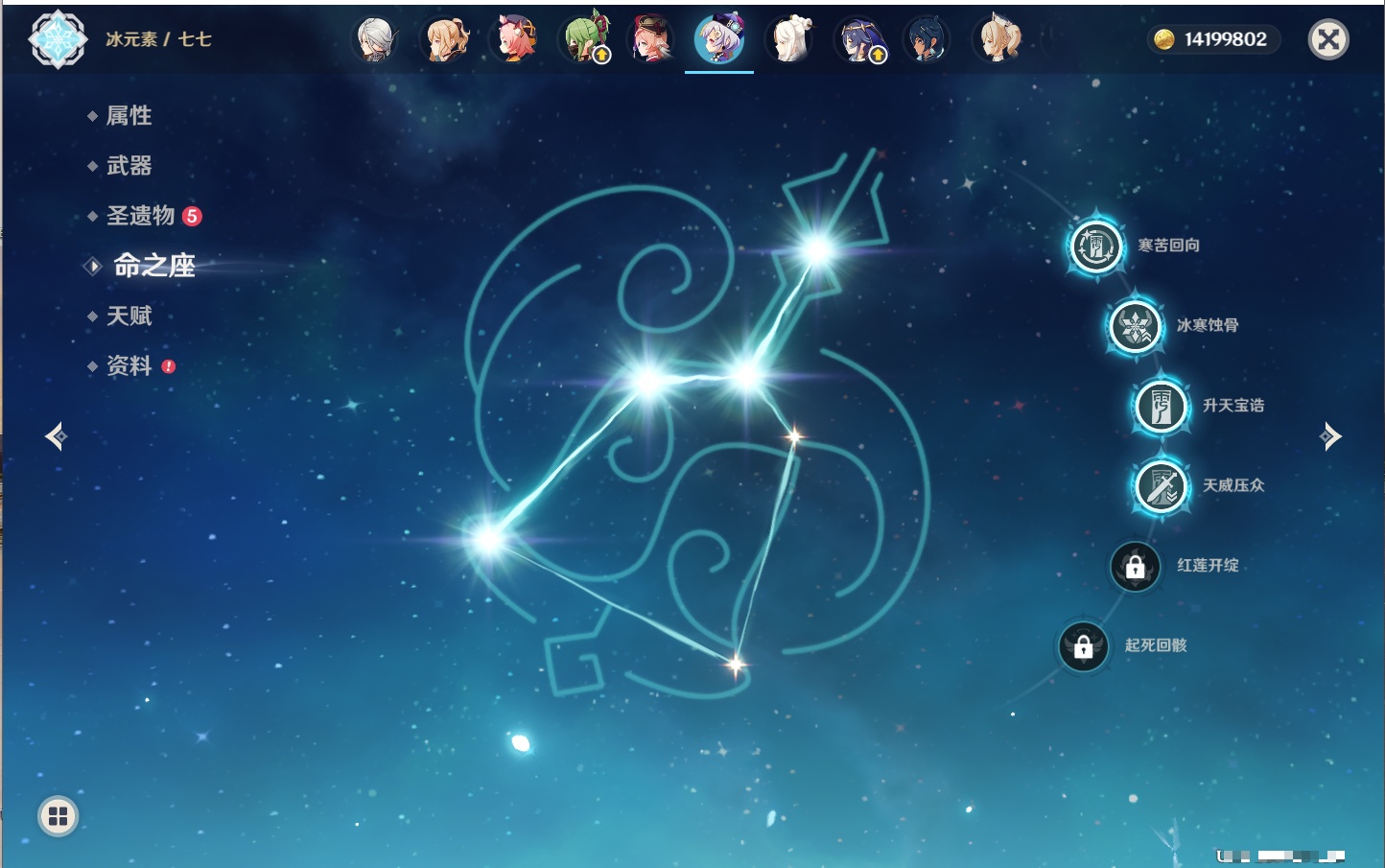Image resolution: width=1385 pixels, height=868 pixels.
Task: Select green-haired masked Shinobu avatar
Action: click(x=584, y=39)
